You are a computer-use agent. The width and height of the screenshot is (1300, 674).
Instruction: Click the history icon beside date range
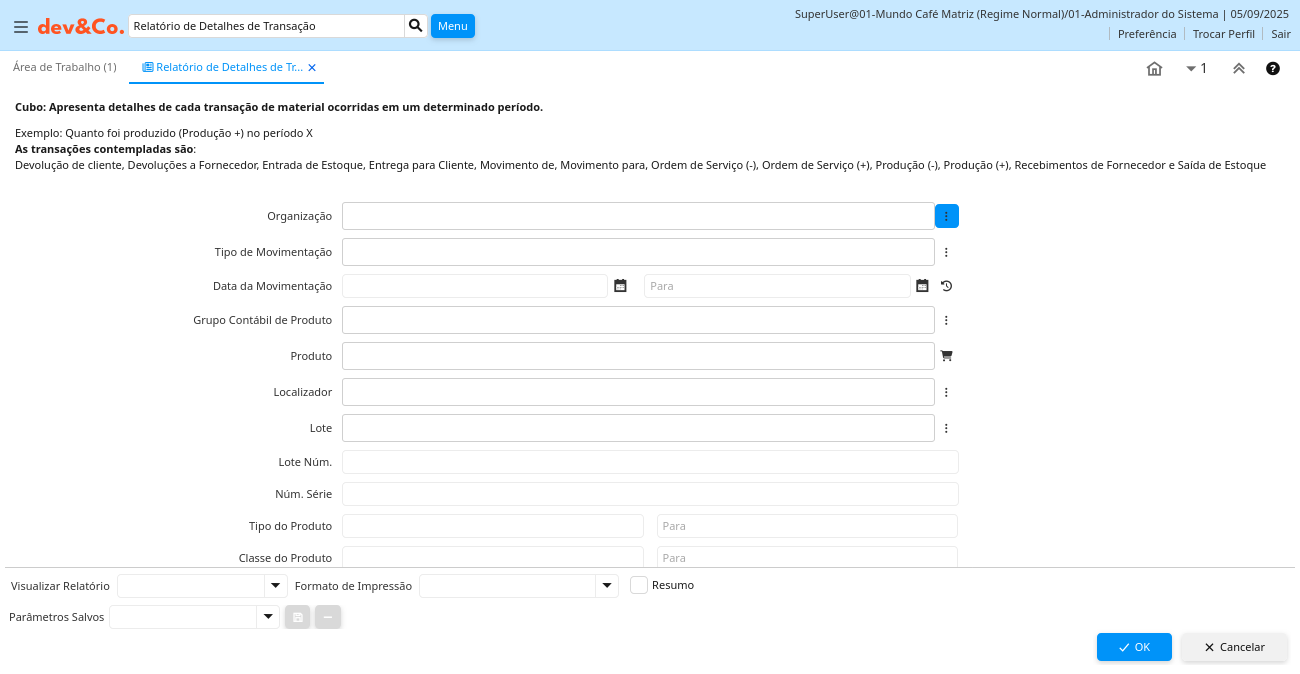(x=946, y=286)
